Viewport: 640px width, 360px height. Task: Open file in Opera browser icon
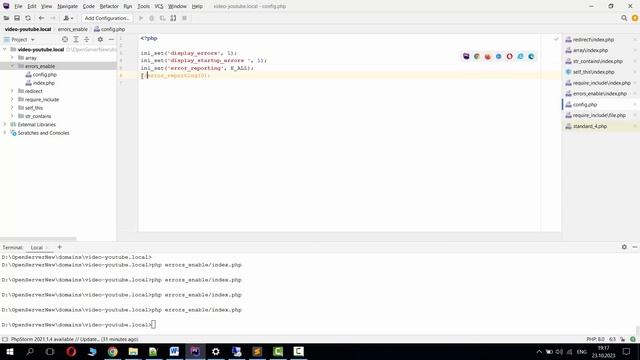(x=509, y=56)
